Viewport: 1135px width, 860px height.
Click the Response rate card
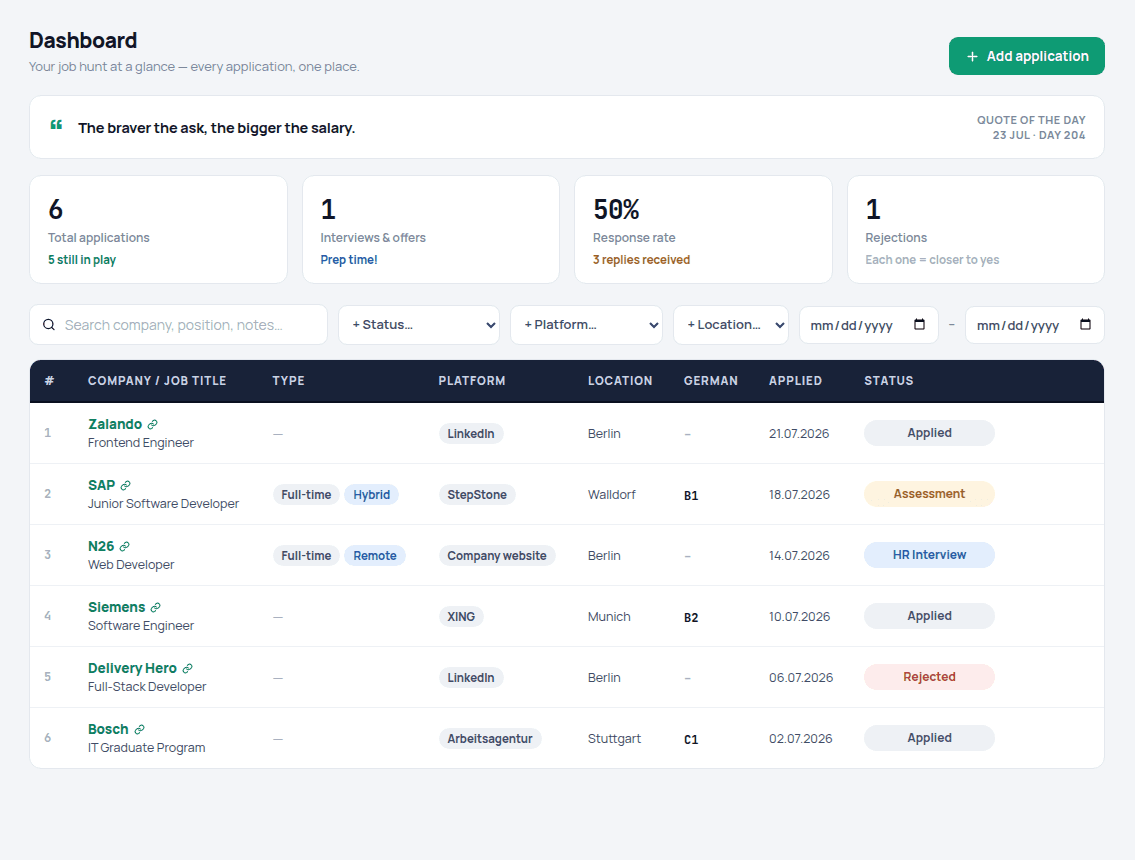point(704,229)
